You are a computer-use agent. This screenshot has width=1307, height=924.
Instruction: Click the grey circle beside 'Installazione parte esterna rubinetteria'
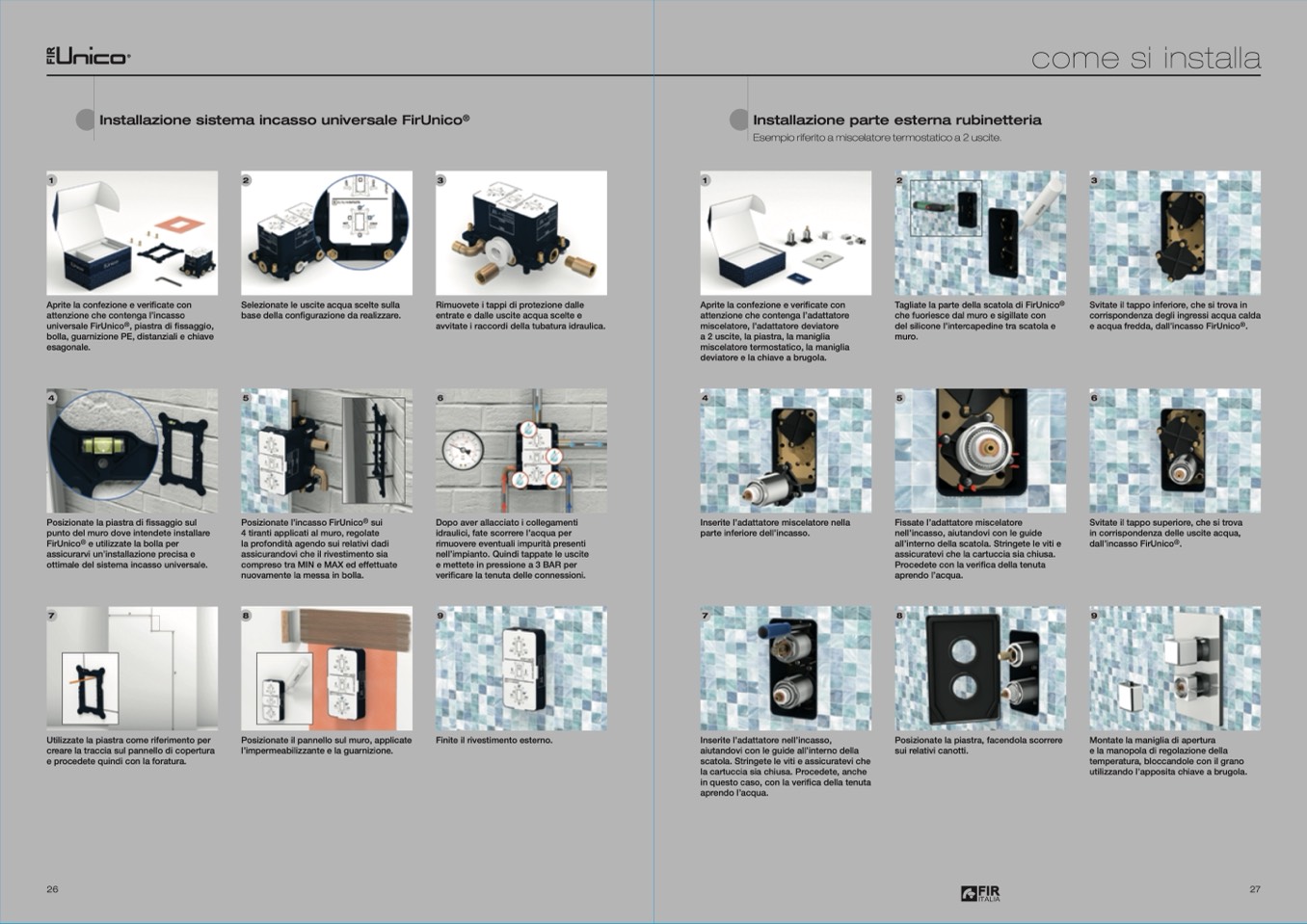738,120
